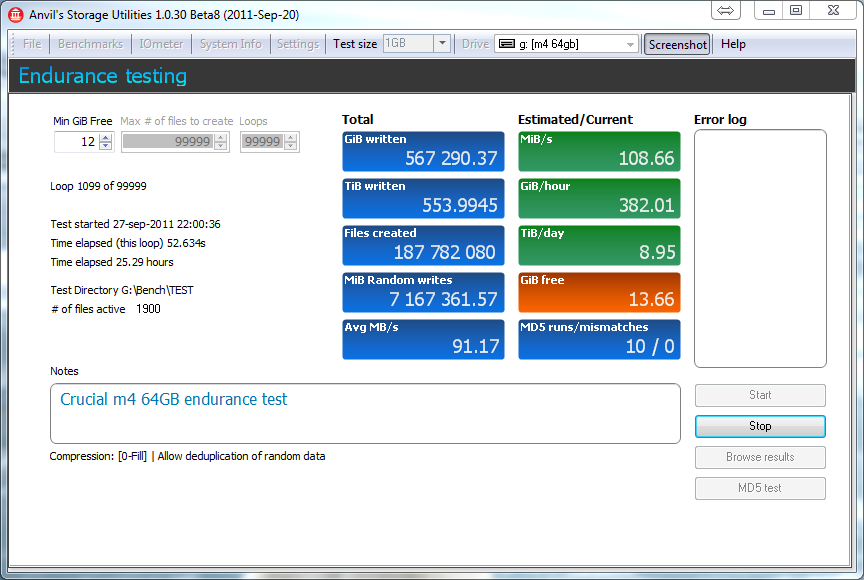This screenshot has width=864, height=580.
Task: Click the TiB/day 8.95 tile
Action: coord(600,245)
